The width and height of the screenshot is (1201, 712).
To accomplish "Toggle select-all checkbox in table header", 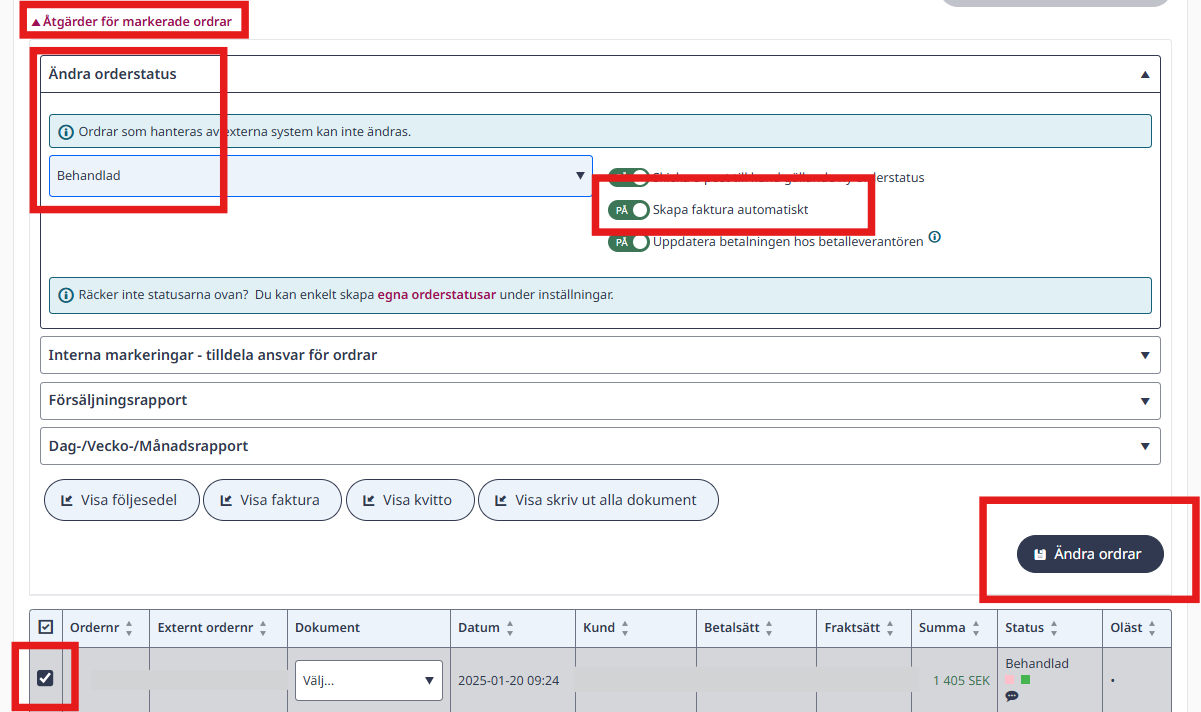I will point(45,627).
